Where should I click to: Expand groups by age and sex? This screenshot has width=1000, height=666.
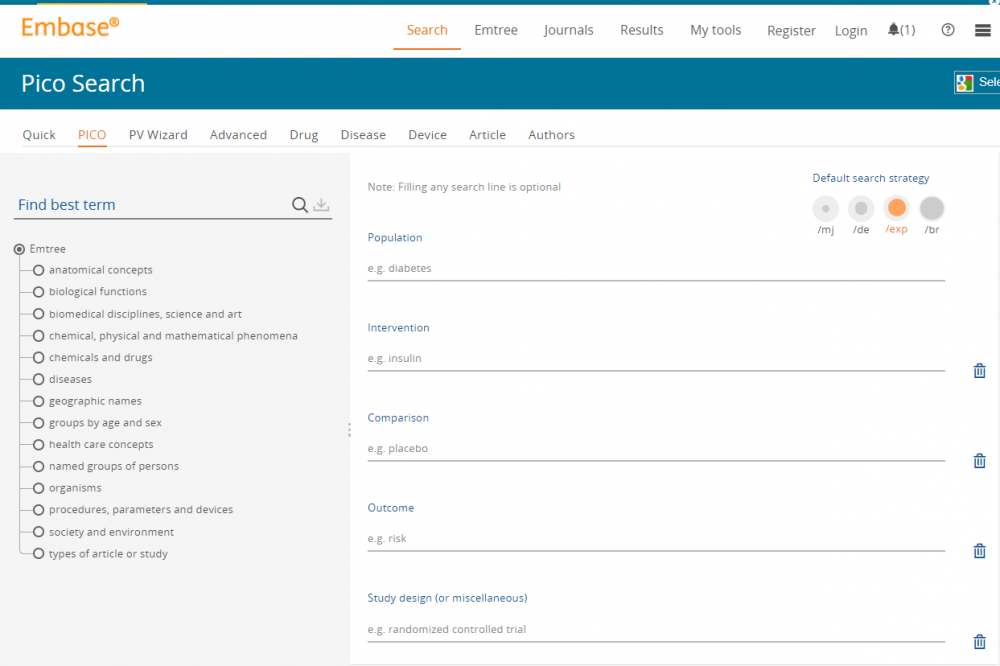coord(38,423)
